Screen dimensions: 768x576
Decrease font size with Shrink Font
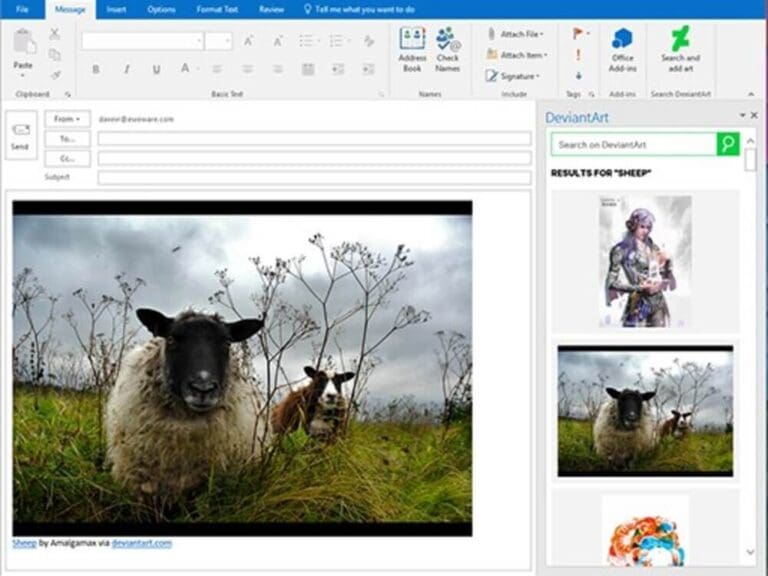278,42
